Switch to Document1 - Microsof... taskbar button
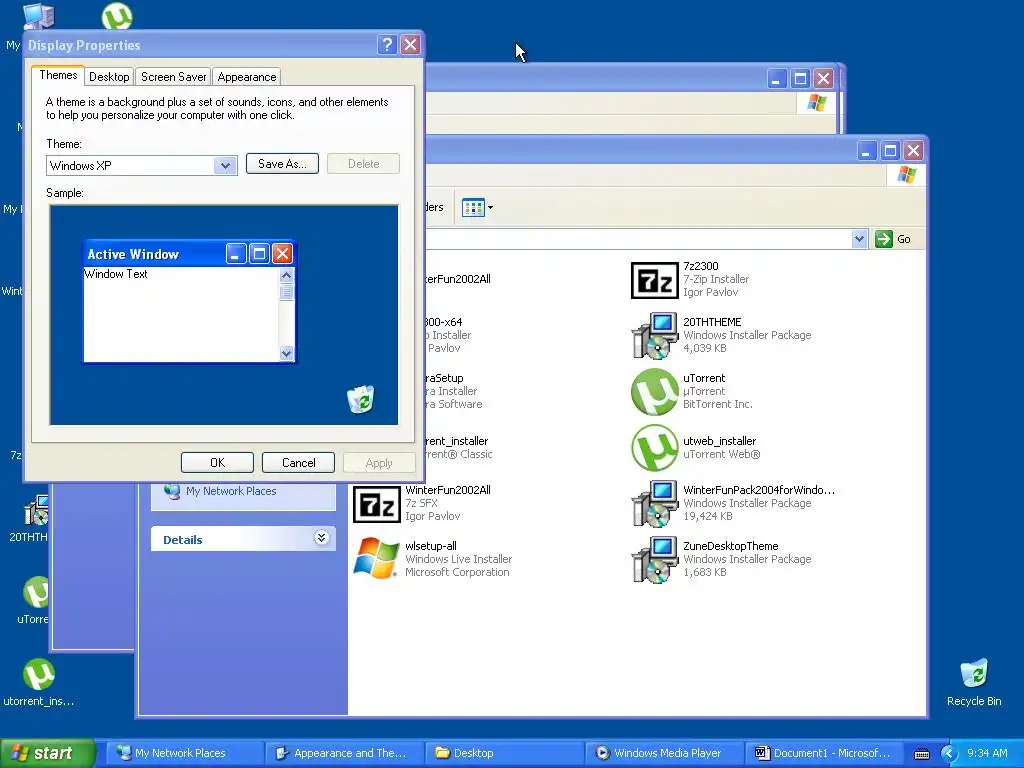This screenshot has height=768, width=1024. (x=823, y=753)
